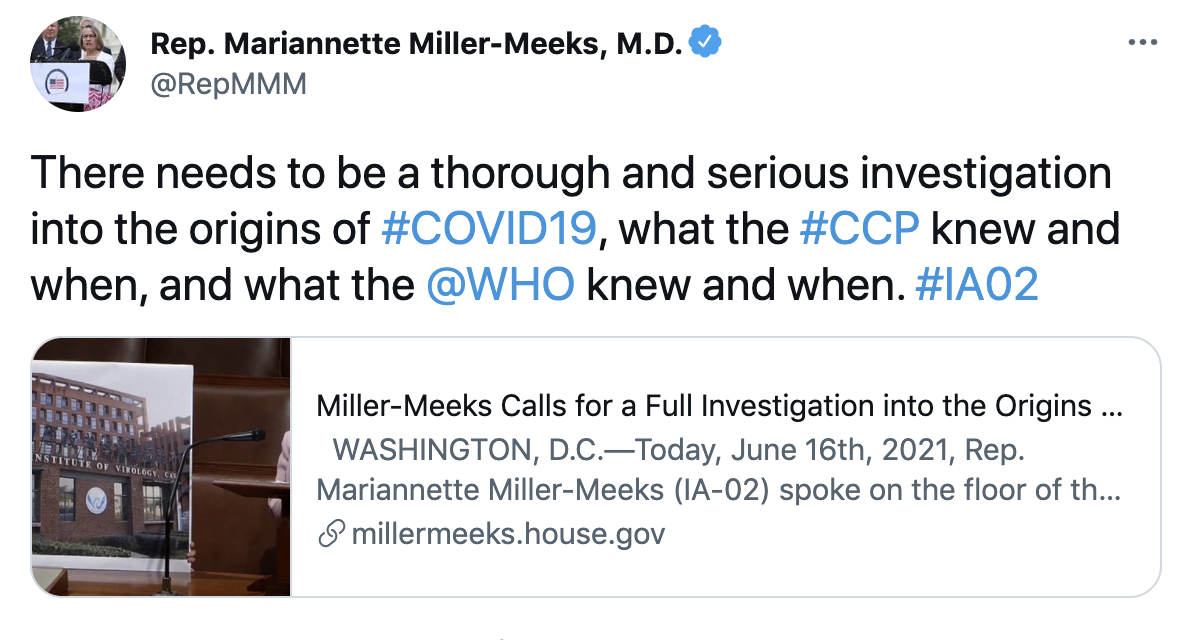Click the #COVID19 hashtag
The height and width of the screenshot is (640, 1194).
click(x=490, y=229)
